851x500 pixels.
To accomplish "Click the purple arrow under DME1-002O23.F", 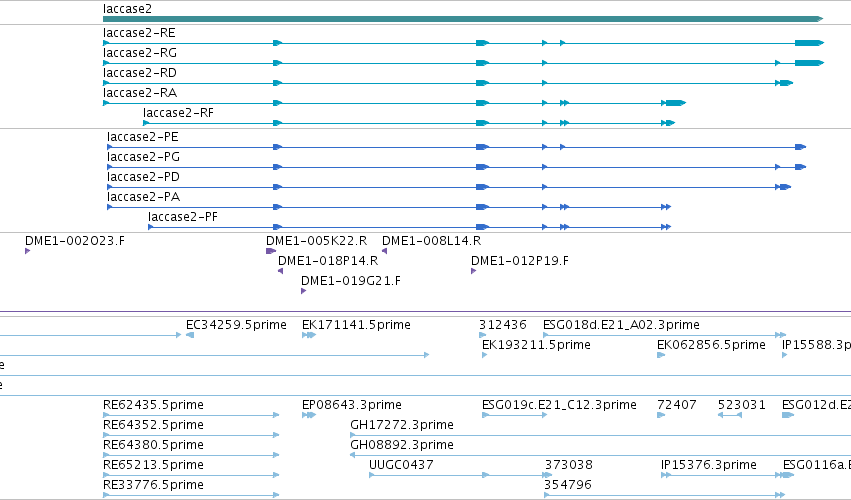I will 27,251.
